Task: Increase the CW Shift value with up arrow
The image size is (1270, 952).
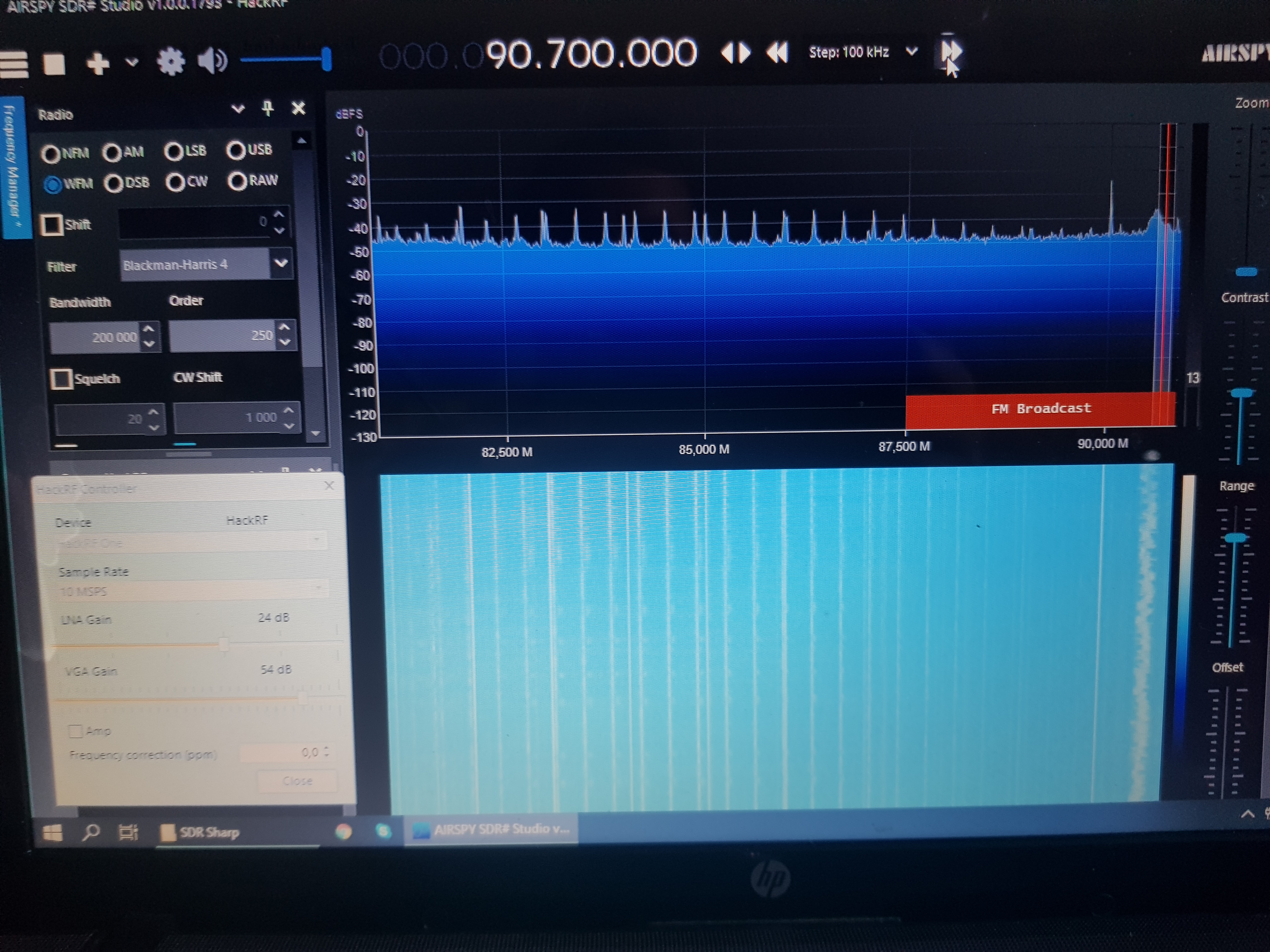Action: tap(289, 410)
